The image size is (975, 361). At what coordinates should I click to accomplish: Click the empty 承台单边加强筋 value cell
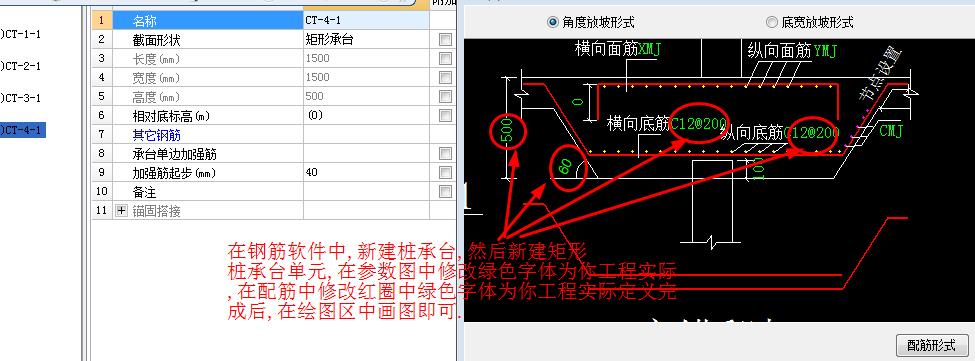(x=366, y=153)
